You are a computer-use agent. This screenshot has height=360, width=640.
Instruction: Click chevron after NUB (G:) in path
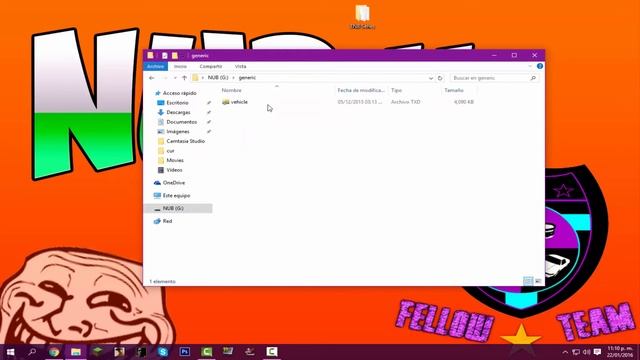coord(233,78)
